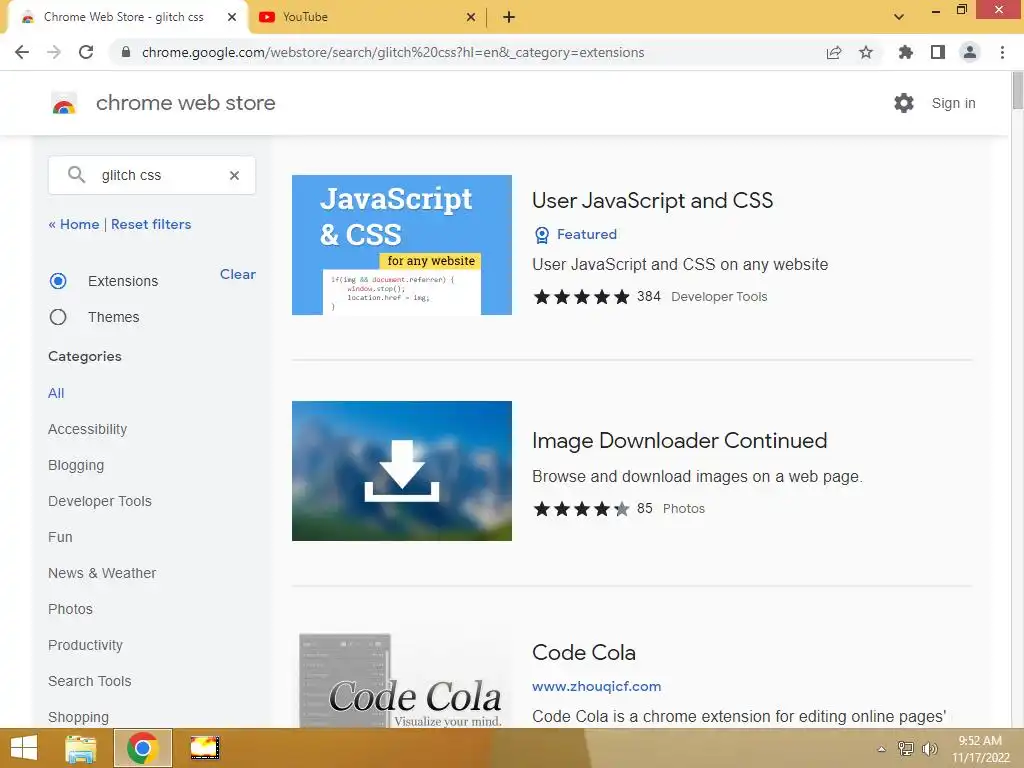Click the Home link
The height and width of the screenshot is (768, 1024).
(x=74, y=224)
